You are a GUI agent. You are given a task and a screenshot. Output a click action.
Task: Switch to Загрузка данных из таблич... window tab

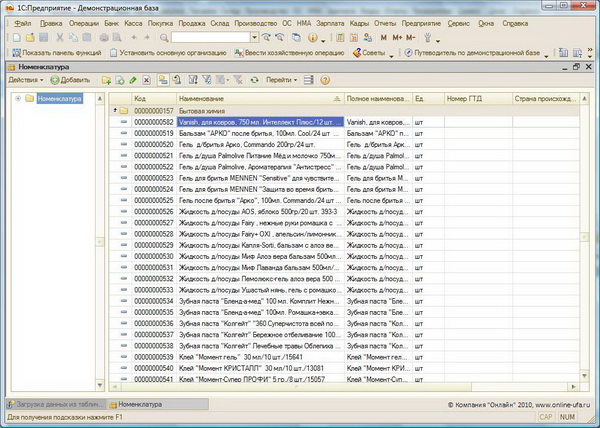[x=56, y=404]
